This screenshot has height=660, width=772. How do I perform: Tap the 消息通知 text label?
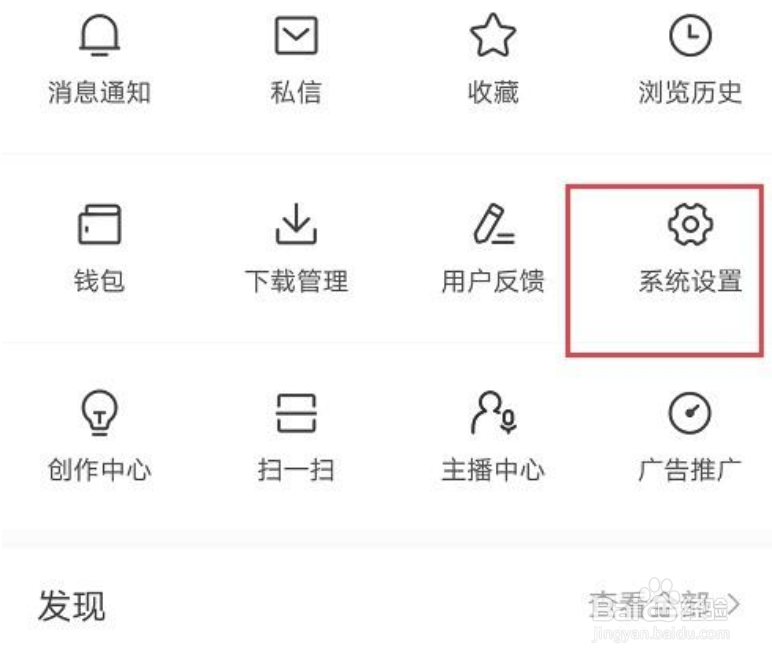pos(99,92)
